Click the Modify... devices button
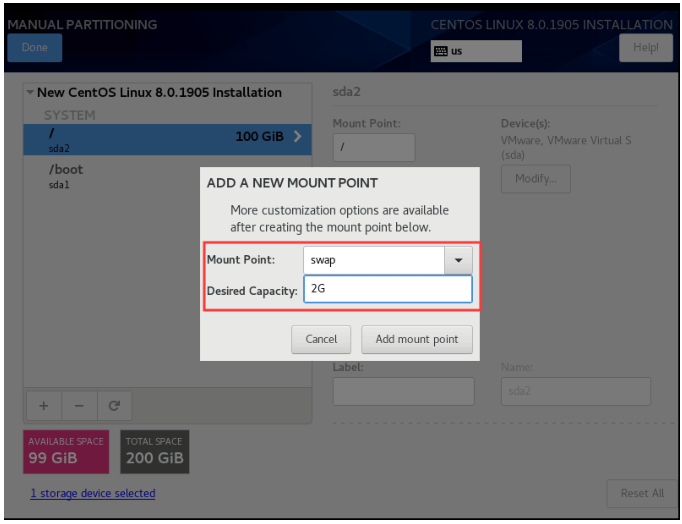The width and height of the screenshot is (682, 524). pyautogui.click(x=537, y=179)
